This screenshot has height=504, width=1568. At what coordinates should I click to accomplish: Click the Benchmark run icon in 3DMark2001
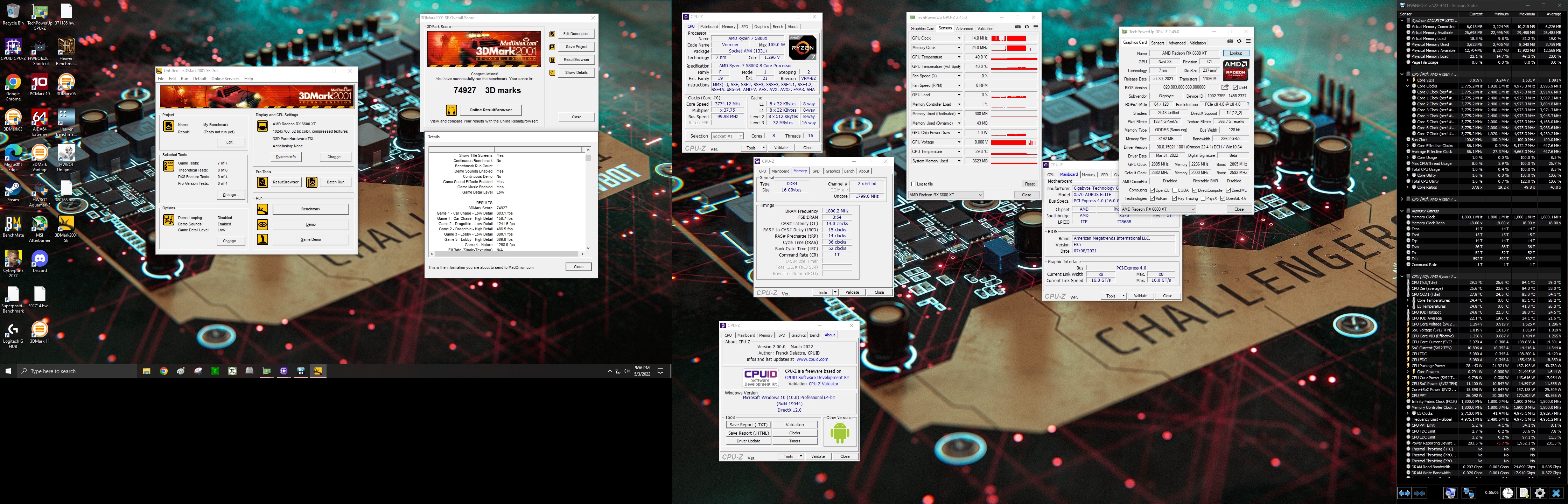[x=262, y=209]
